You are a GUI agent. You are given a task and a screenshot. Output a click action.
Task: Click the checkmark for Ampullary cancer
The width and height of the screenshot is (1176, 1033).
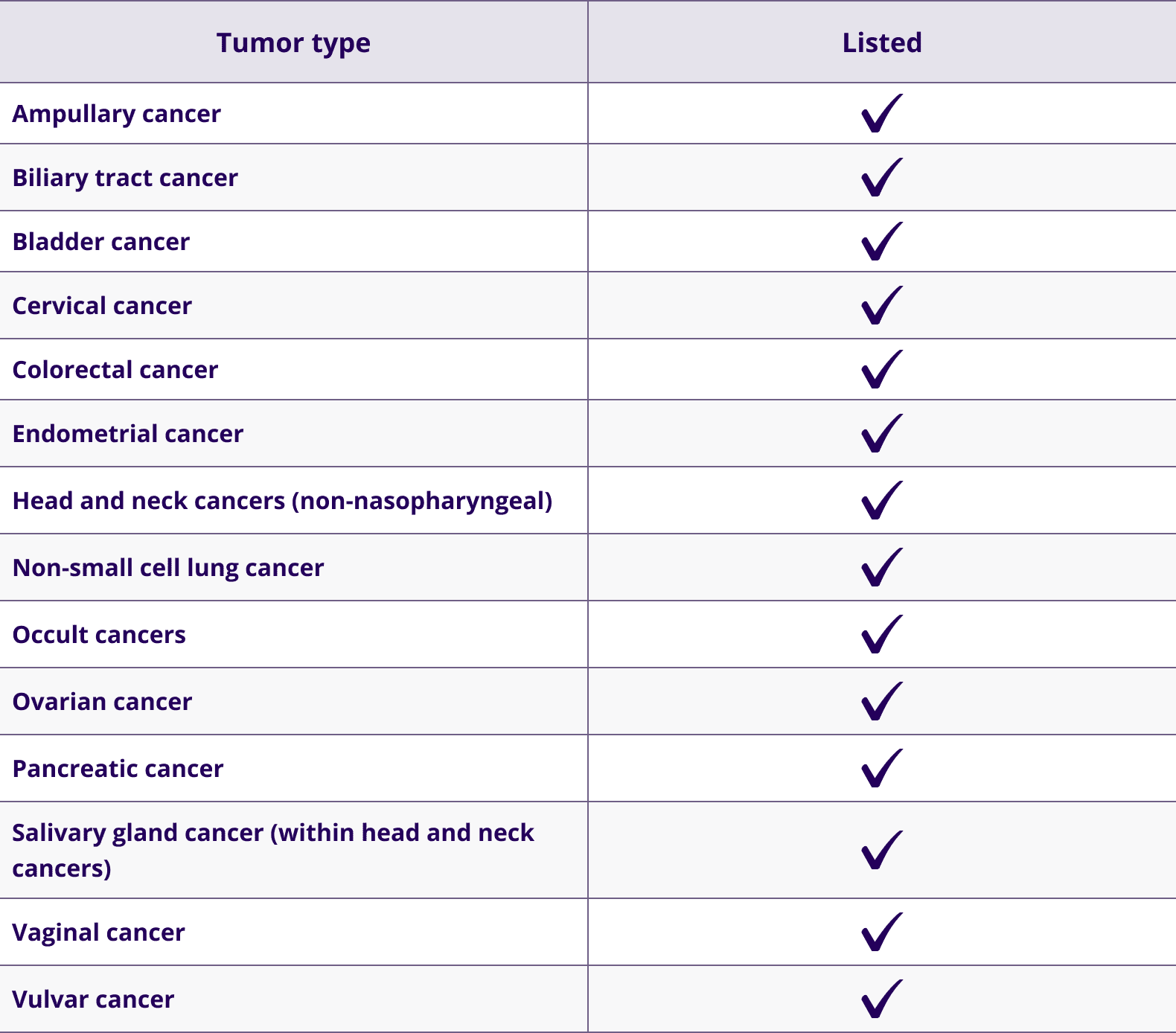[881, 114]
